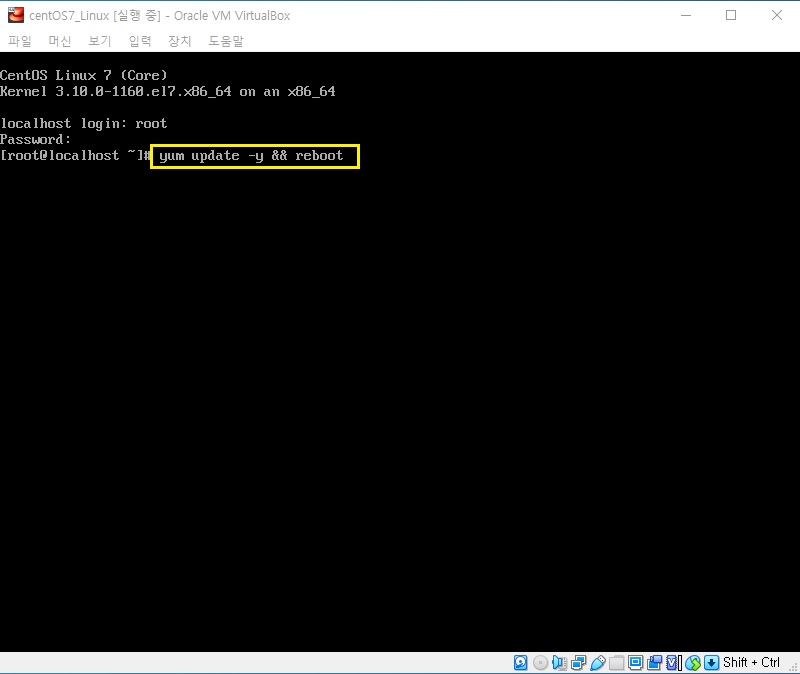Viewport: 800px width, 674px height.
Task: Open the 머신 (Machine) menu
Action: click(x=60, y=41)
